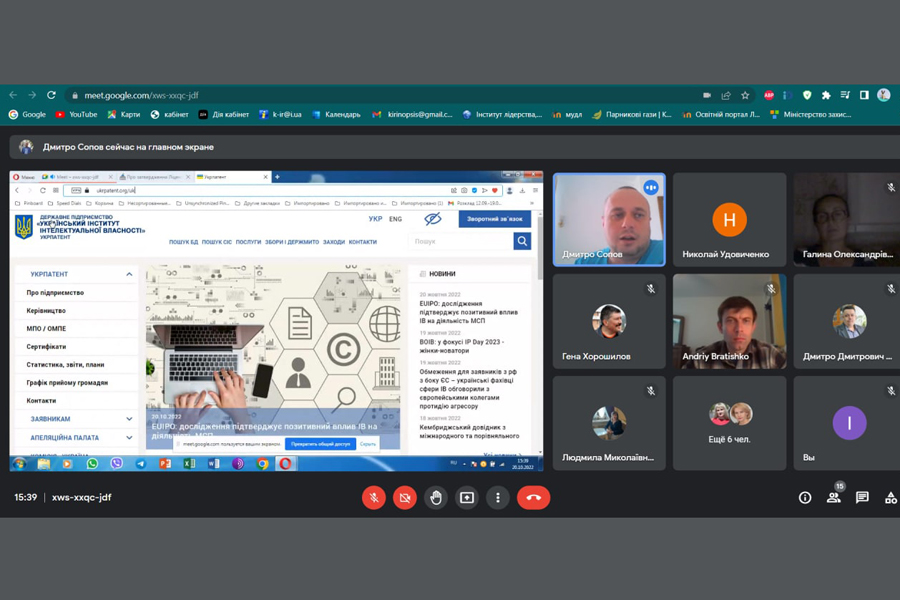
Task: Open Керівництво in the sidebar
Action: point(46,311)
